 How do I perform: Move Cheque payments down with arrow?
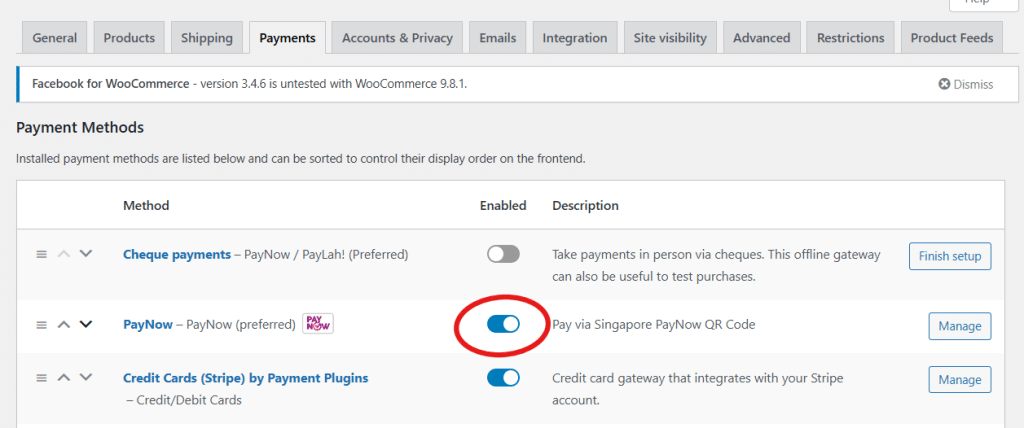[x=86, y=254]
